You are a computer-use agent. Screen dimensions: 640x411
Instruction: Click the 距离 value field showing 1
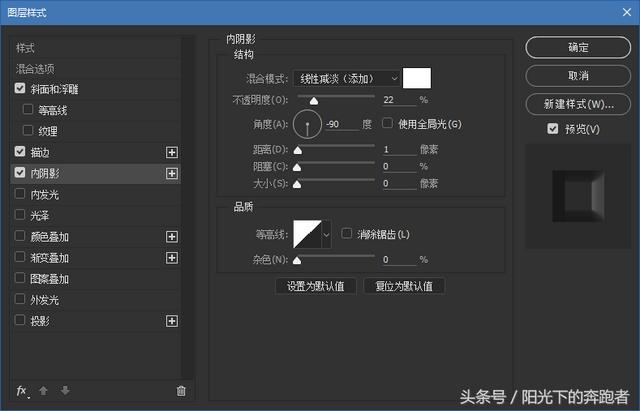[x=399, y=149]
